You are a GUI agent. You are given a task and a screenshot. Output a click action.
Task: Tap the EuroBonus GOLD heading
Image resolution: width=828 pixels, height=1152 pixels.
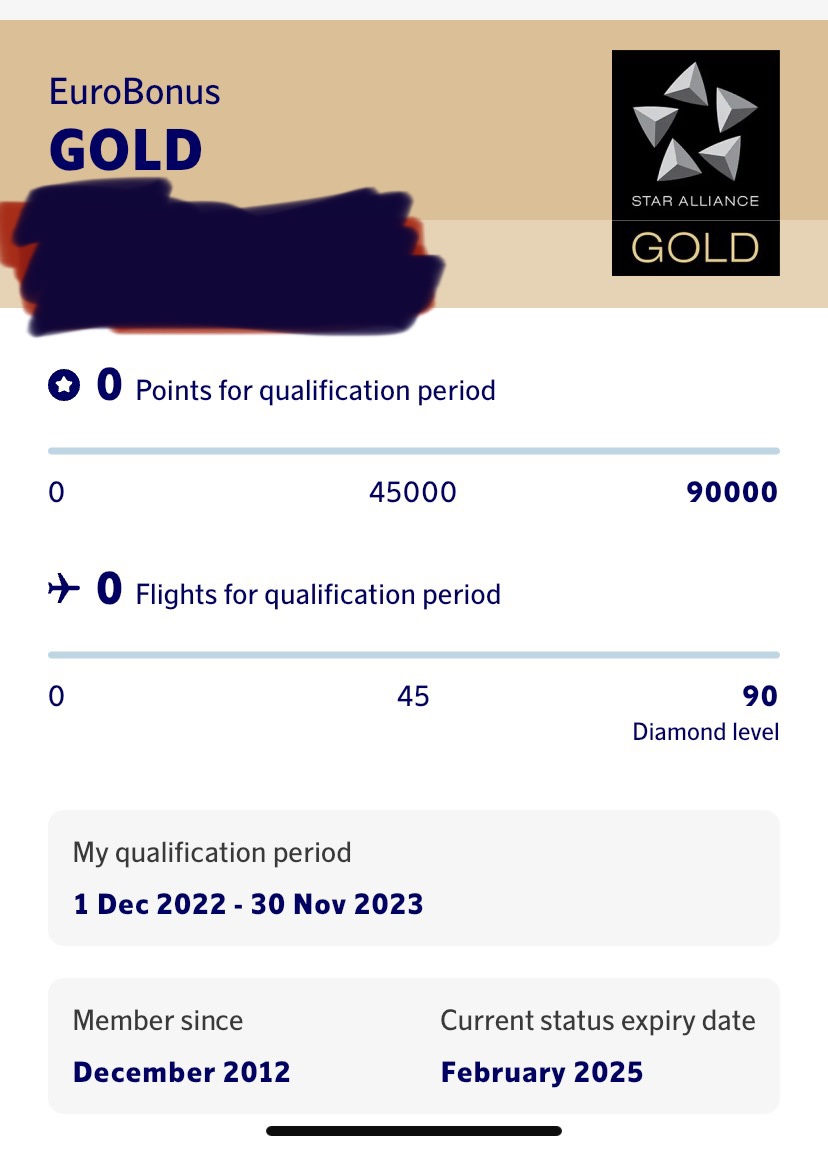[126, 151]
